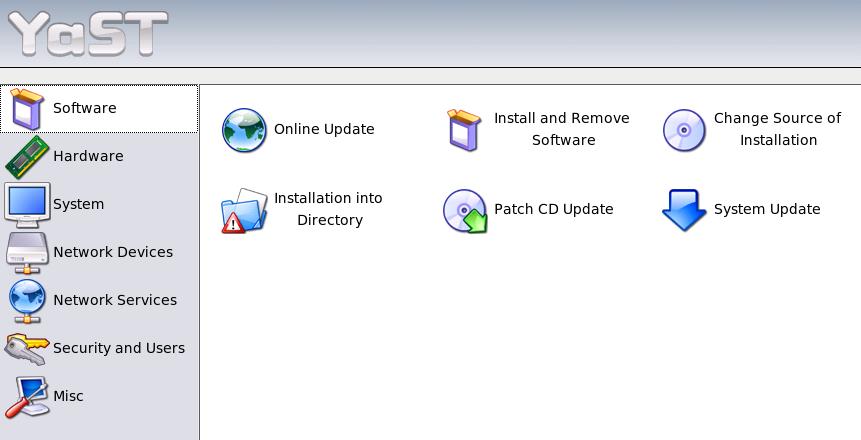This screenshot has width=861, height=440.
Task: Click the Install and Remove Software box icon
Action: coord(464,130)
